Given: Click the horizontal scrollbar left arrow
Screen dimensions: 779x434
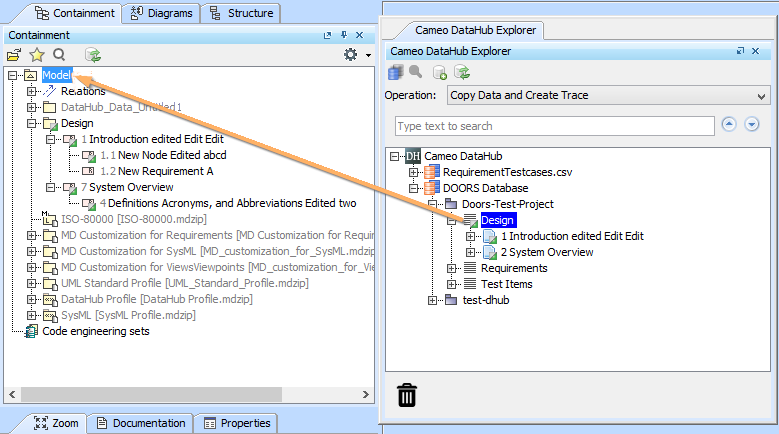Looking at the screenshot, I should [x=12, y=395].
